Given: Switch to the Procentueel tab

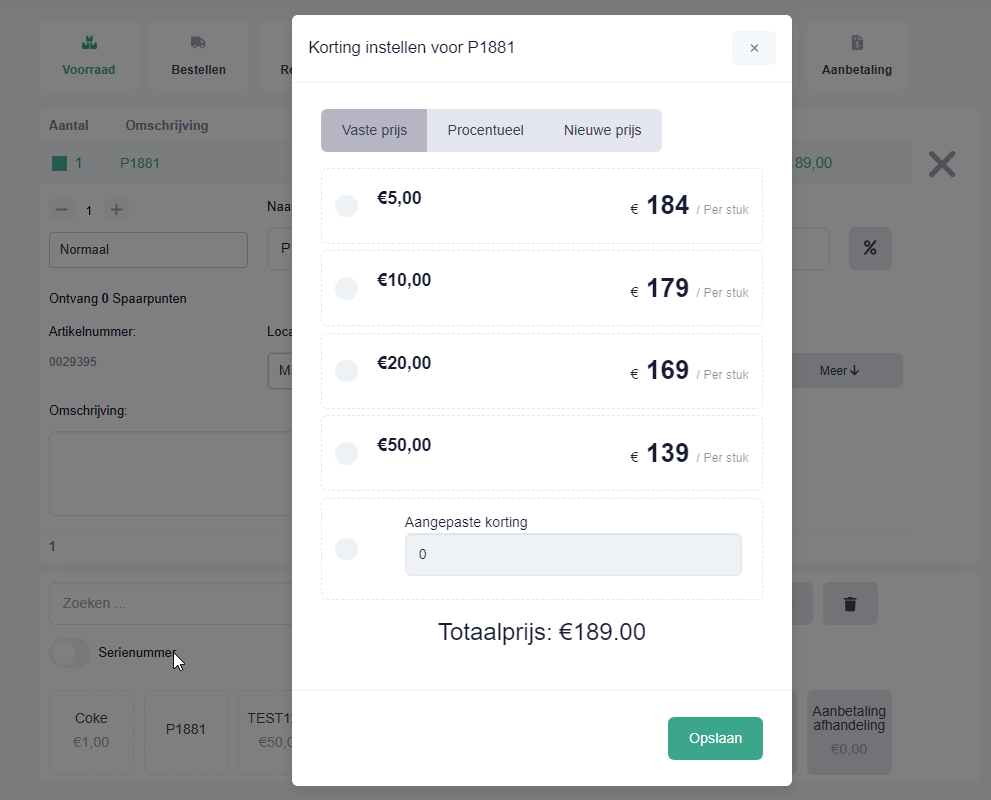Looking at the screenshot, I should [485, 130].
